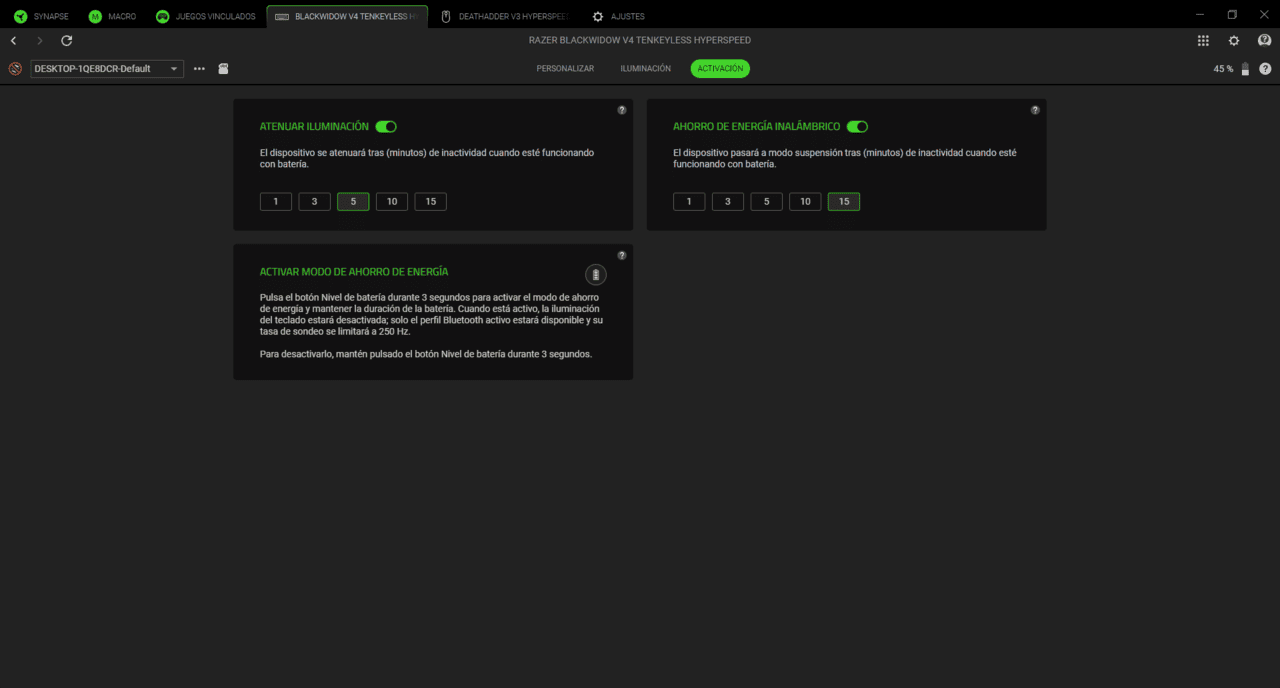This screenshot has width=1280, height=688.
Task: Open the DESKTOP-1QE8DCR-Default profile dropdown
Action: (107, 69)
